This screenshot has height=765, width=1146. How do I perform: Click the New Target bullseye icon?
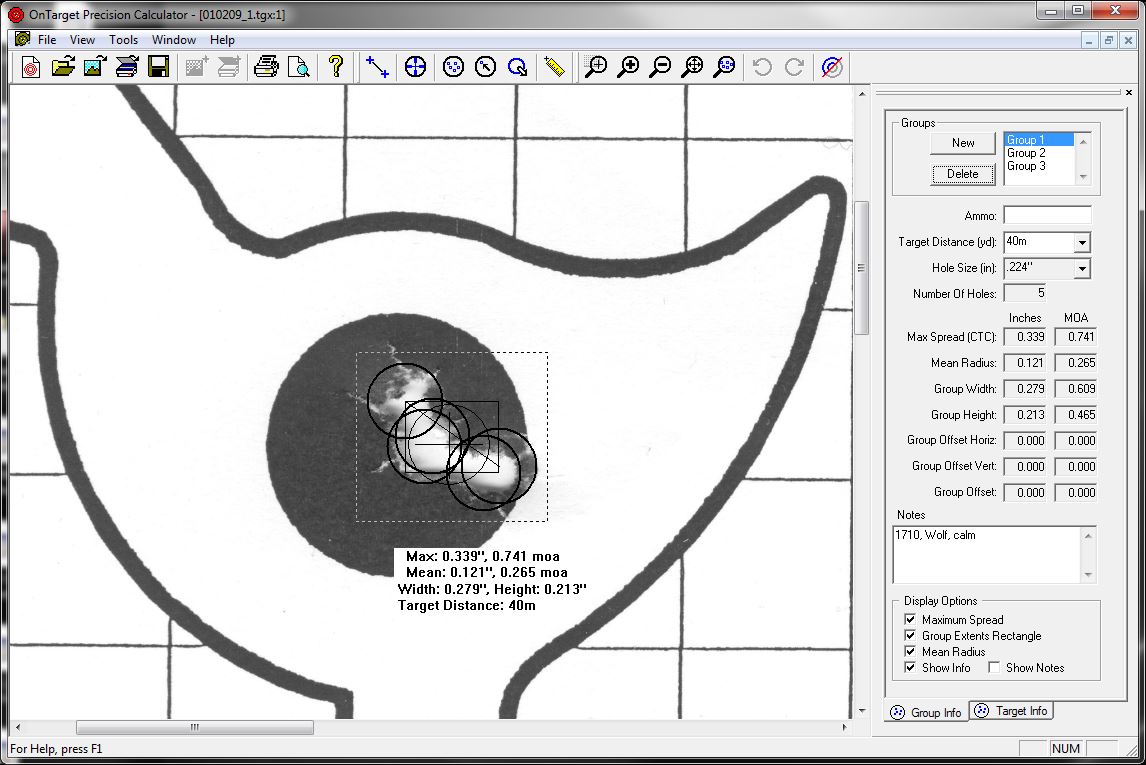click(30, 66)
